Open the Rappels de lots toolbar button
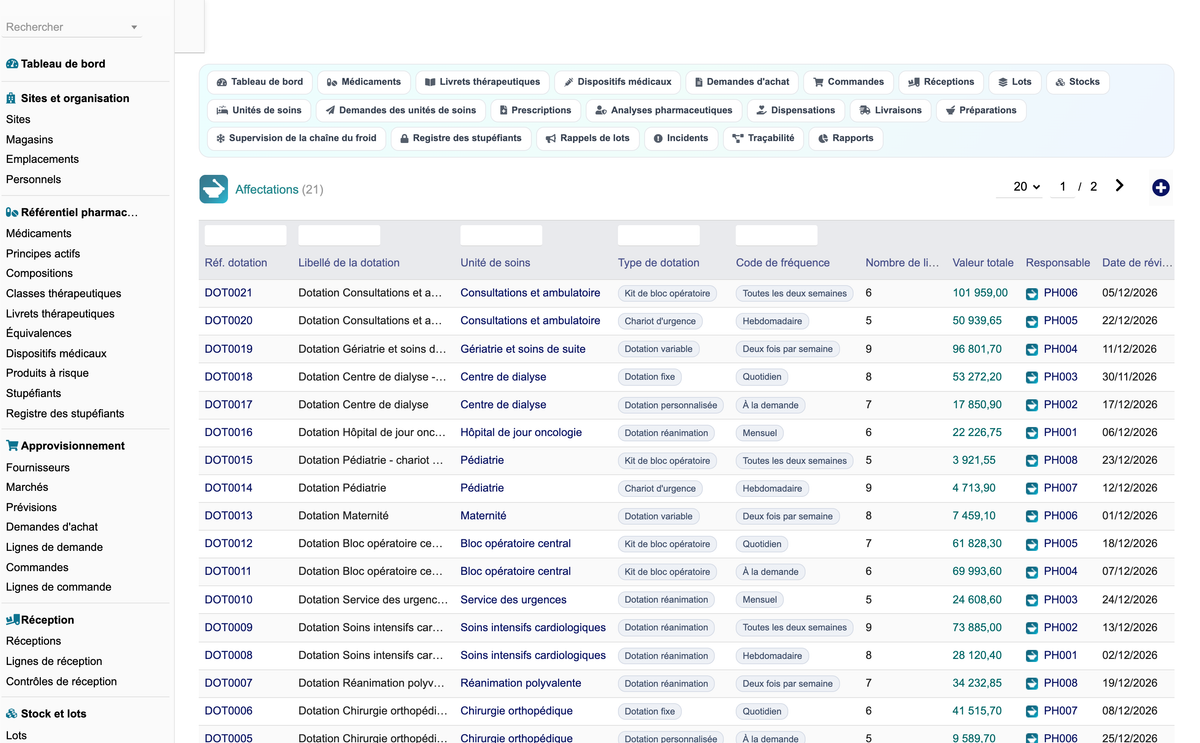 pos(587,138)
